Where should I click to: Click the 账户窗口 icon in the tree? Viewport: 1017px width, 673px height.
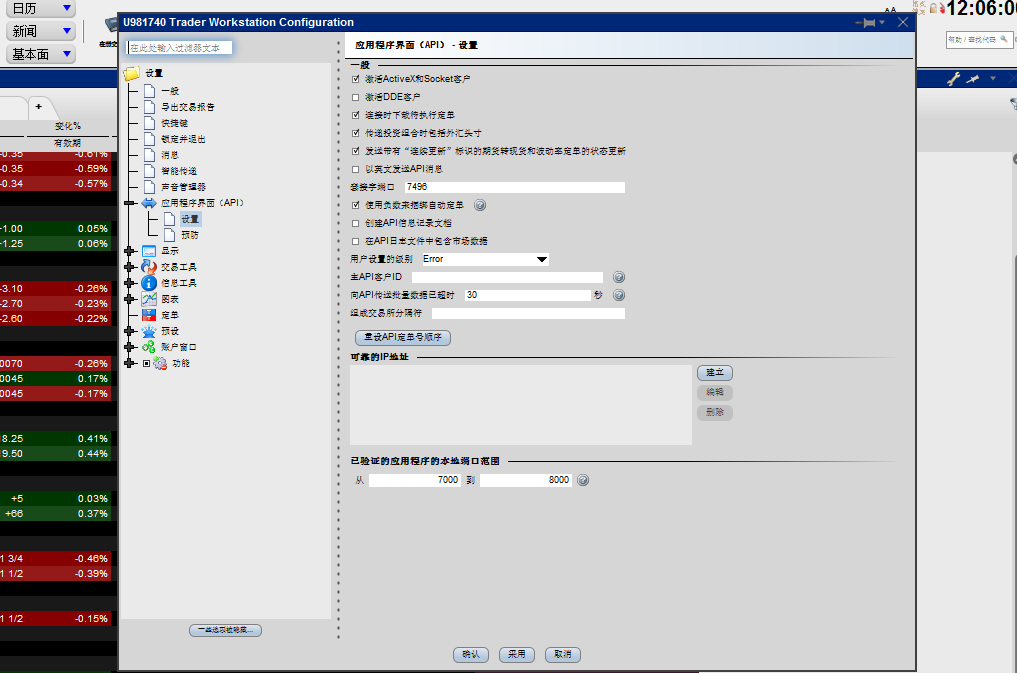tap(149, 347)
